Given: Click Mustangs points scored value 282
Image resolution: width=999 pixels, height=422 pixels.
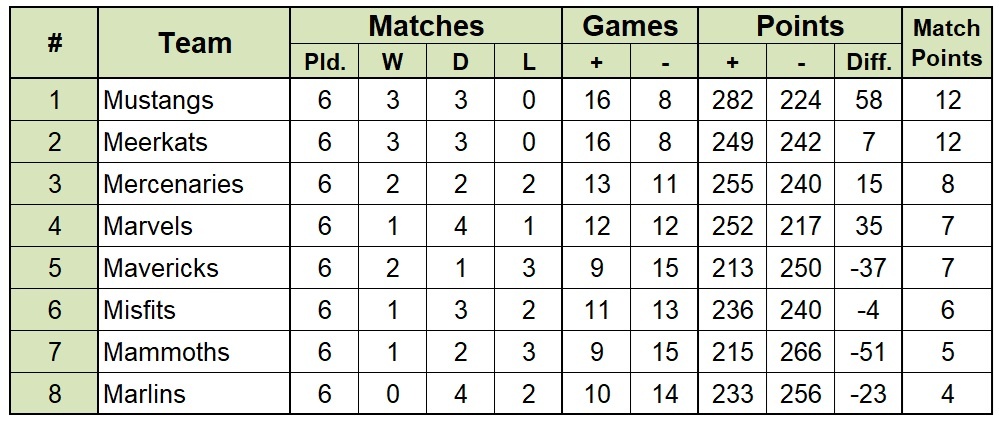Looking at the screenshot, I should (x=733, y=99).
